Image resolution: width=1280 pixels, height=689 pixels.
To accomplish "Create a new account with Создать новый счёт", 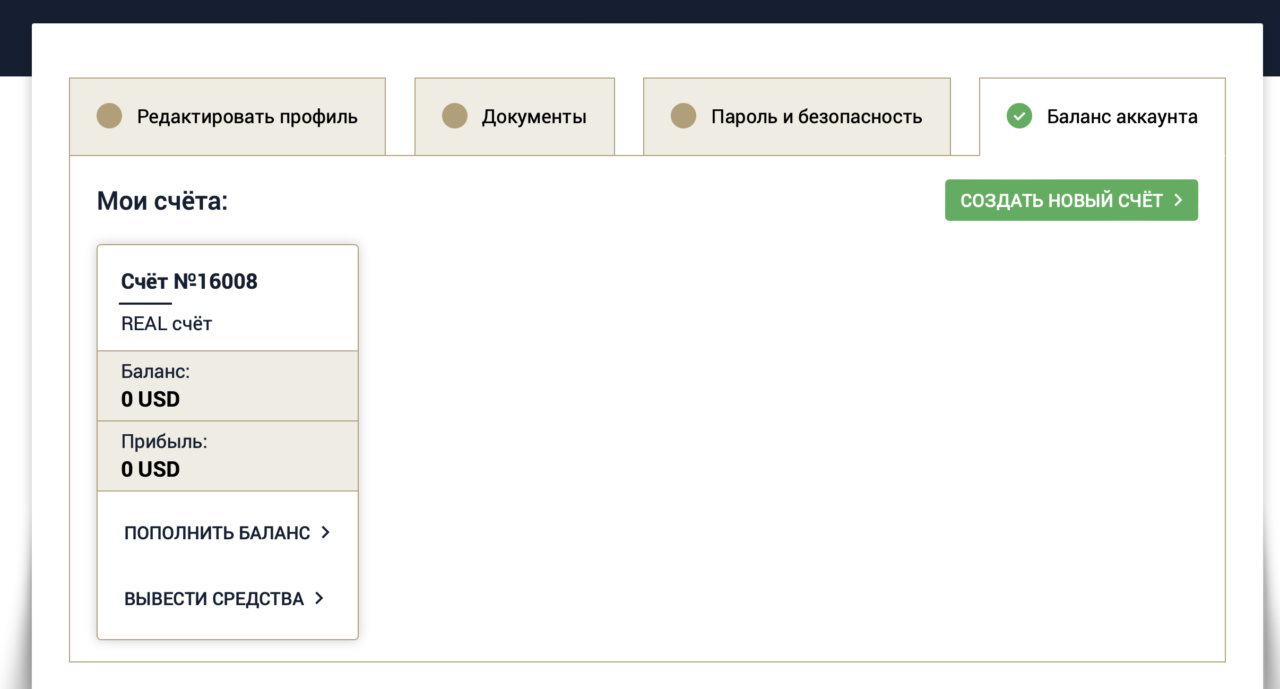I will (1071, 200).
